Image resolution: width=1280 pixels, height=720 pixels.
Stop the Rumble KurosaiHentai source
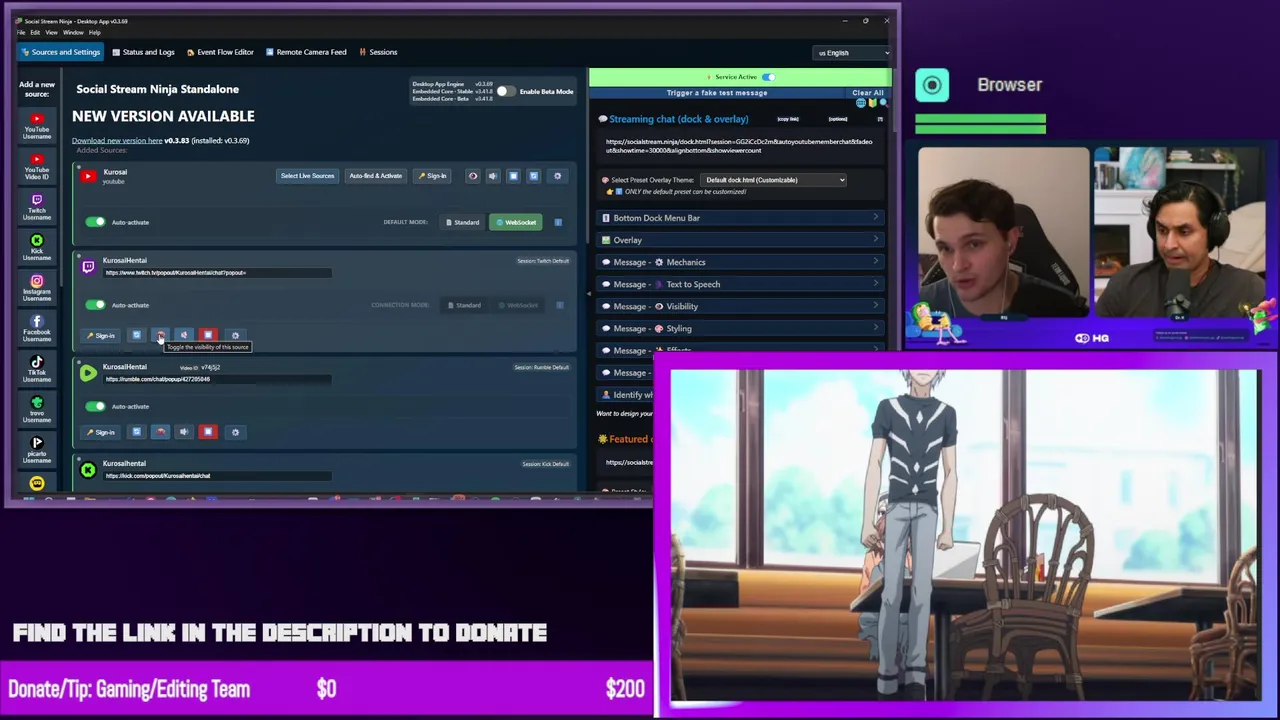(207, 432)
